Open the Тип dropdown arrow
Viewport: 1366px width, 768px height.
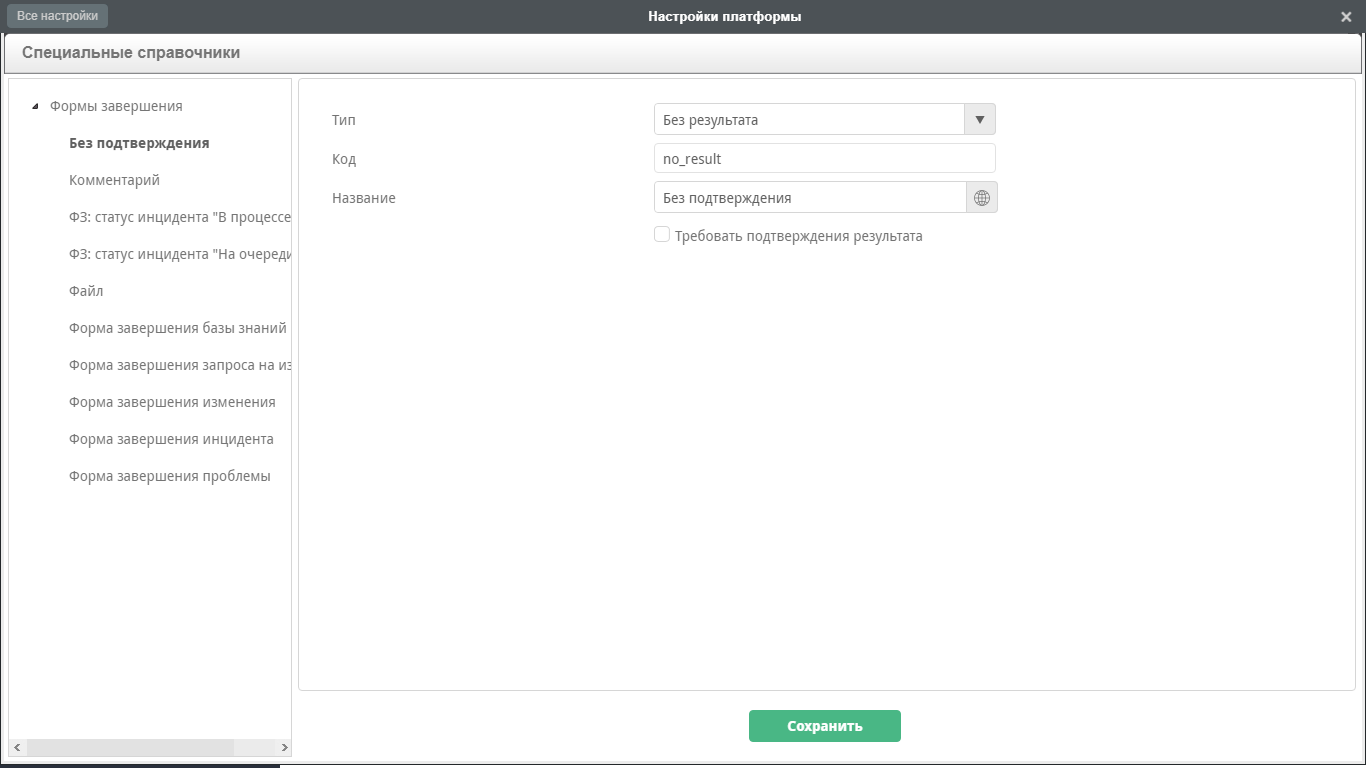pos(980,120)
